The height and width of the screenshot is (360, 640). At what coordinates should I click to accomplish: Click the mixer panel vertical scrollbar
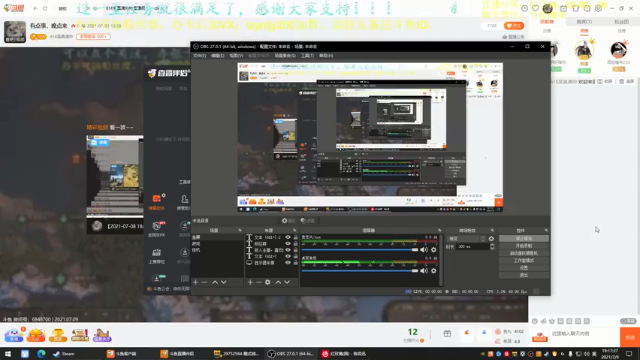[x=441, y=260]
